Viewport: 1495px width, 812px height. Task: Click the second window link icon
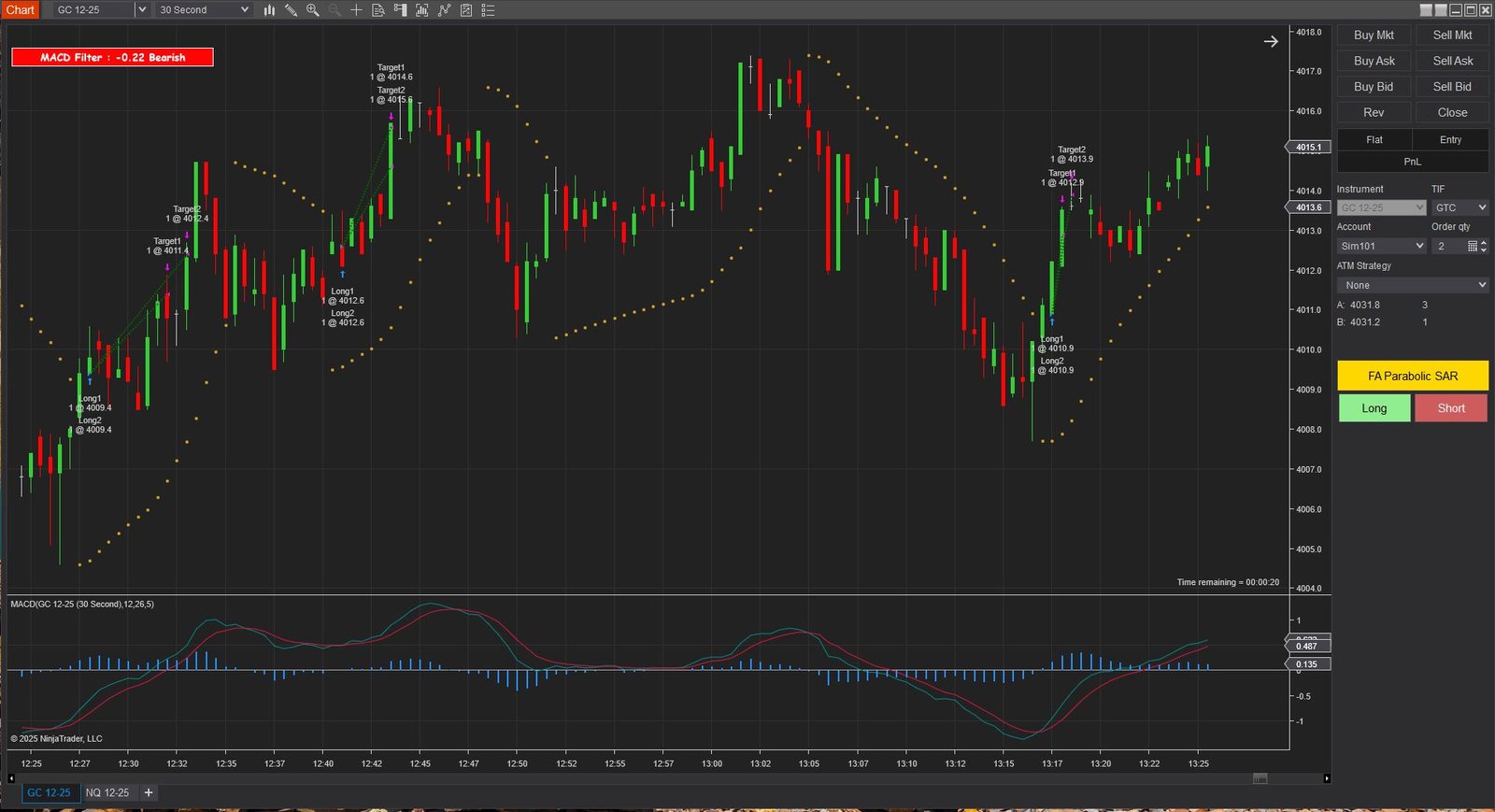click(1441, 10)
